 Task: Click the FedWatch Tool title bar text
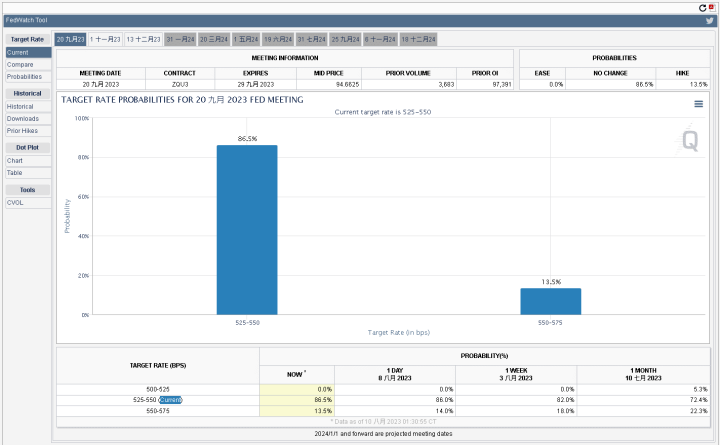click(26, 20)
